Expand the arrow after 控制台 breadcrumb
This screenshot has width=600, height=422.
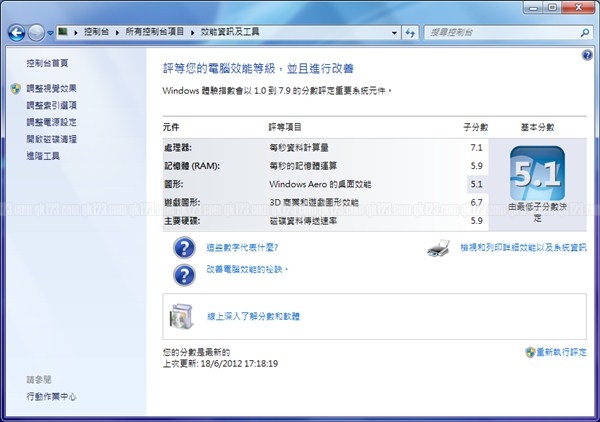pos(117,33)
